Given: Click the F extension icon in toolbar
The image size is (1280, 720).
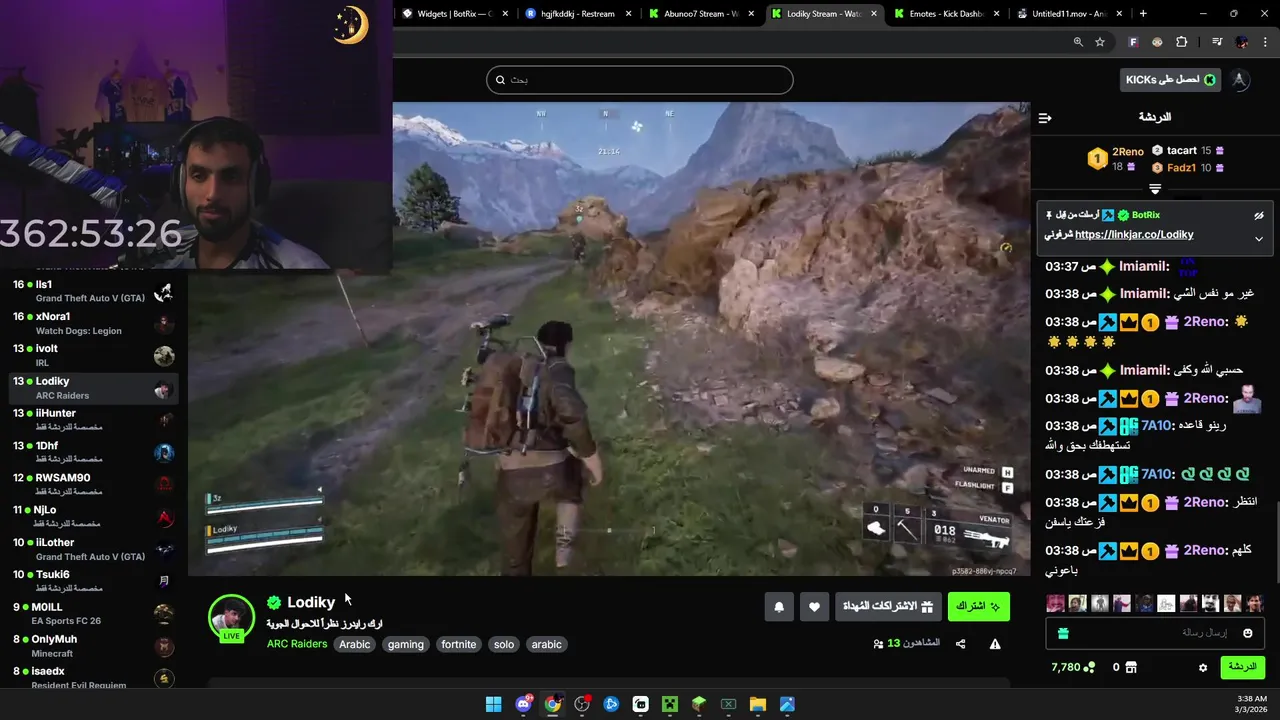Looking at the screenshot, I should pyautogui.click(x=1133, y=42).
